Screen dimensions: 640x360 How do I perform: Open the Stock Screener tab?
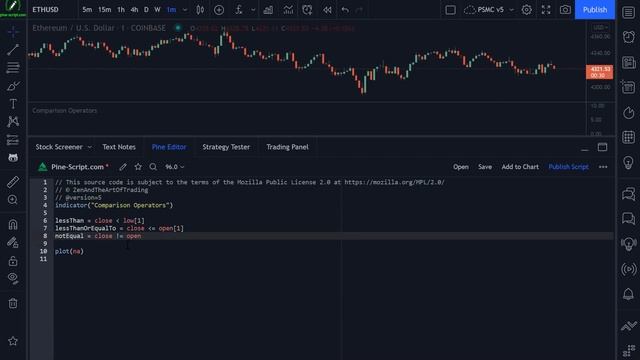[59, 147]
